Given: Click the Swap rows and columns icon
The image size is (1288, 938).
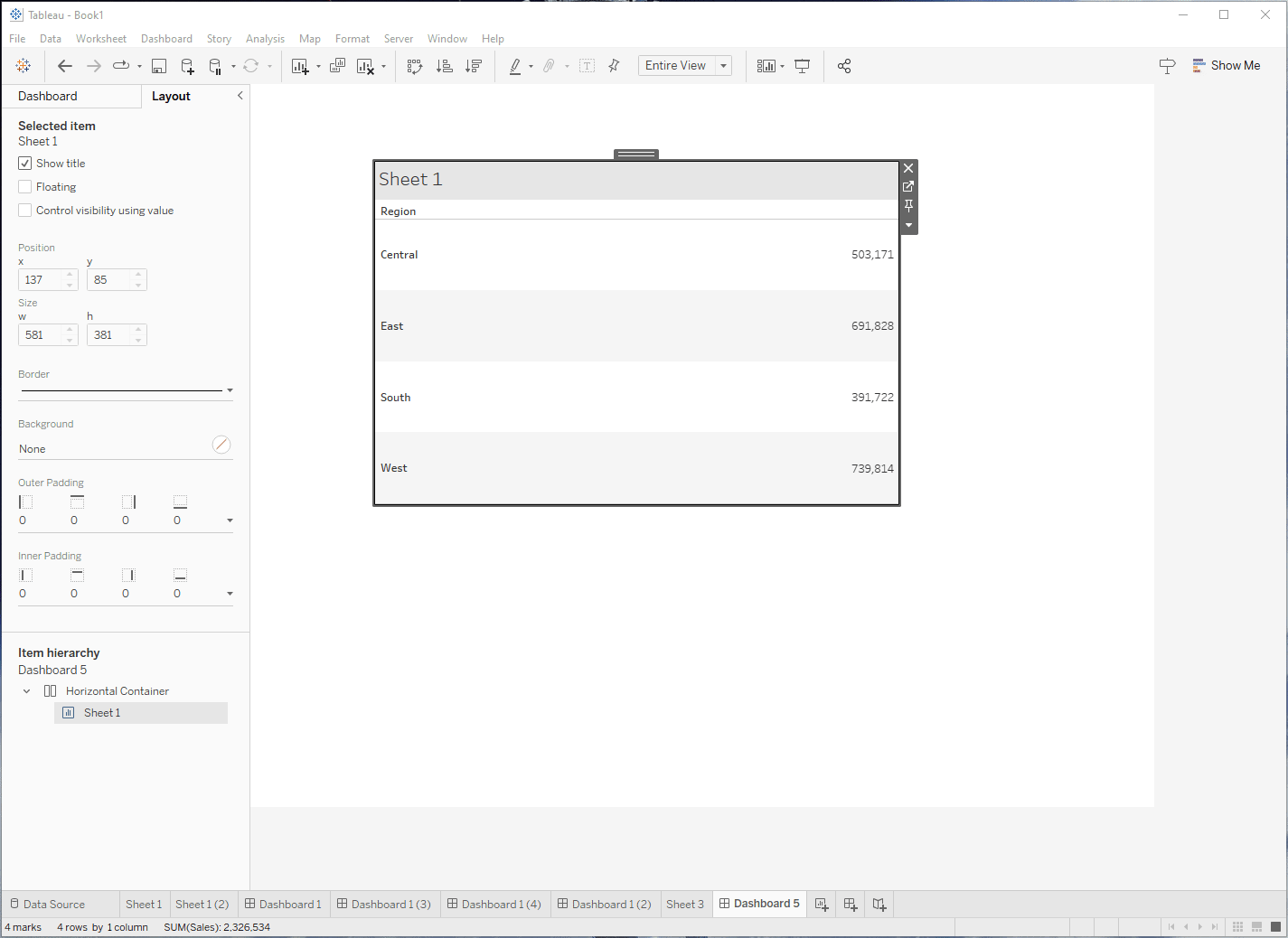Looking at the screenshot, I should (x=415, y=66).
